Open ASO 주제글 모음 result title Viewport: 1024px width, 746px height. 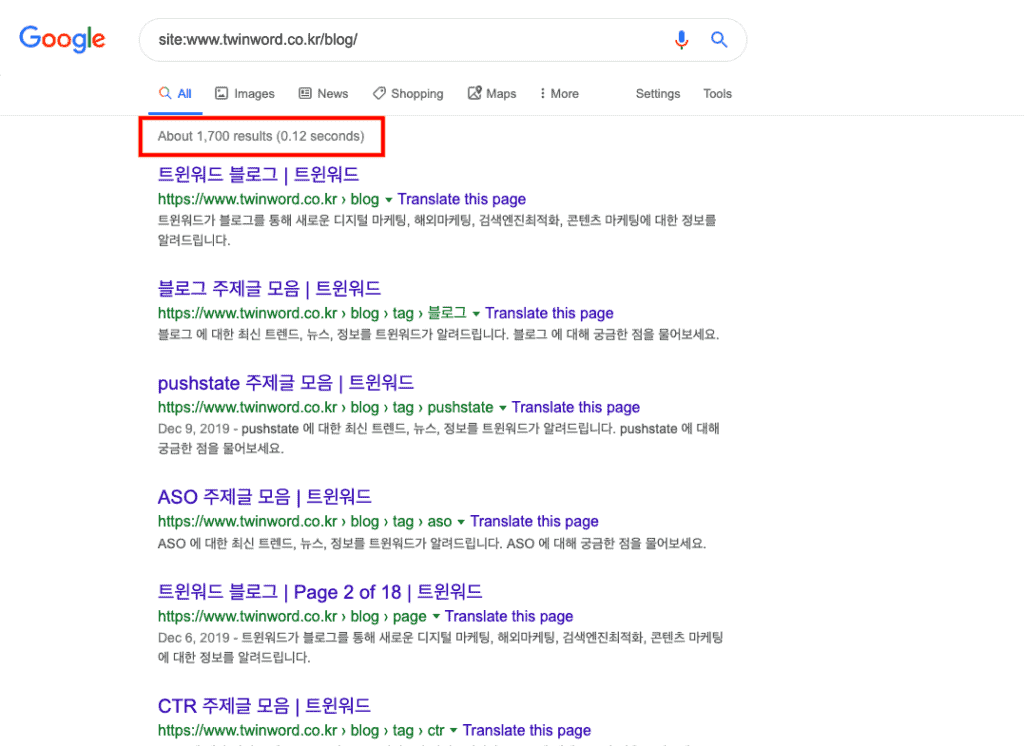click(x=264, y=496)
